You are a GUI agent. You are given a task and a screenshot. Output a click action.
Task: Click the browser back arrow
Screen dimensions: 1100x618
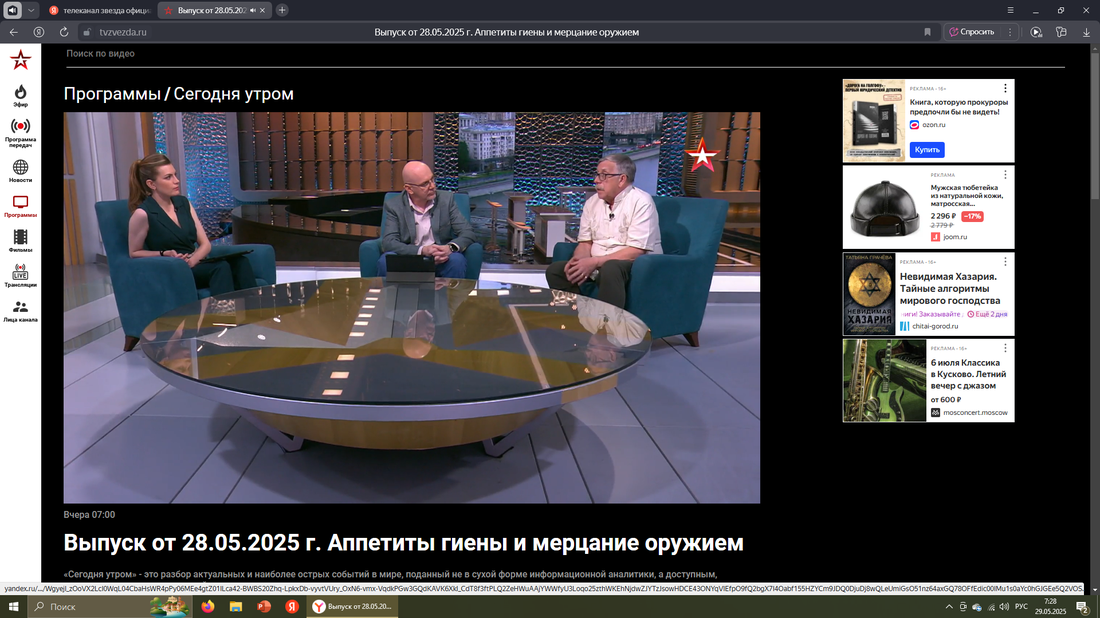point(13,32)
